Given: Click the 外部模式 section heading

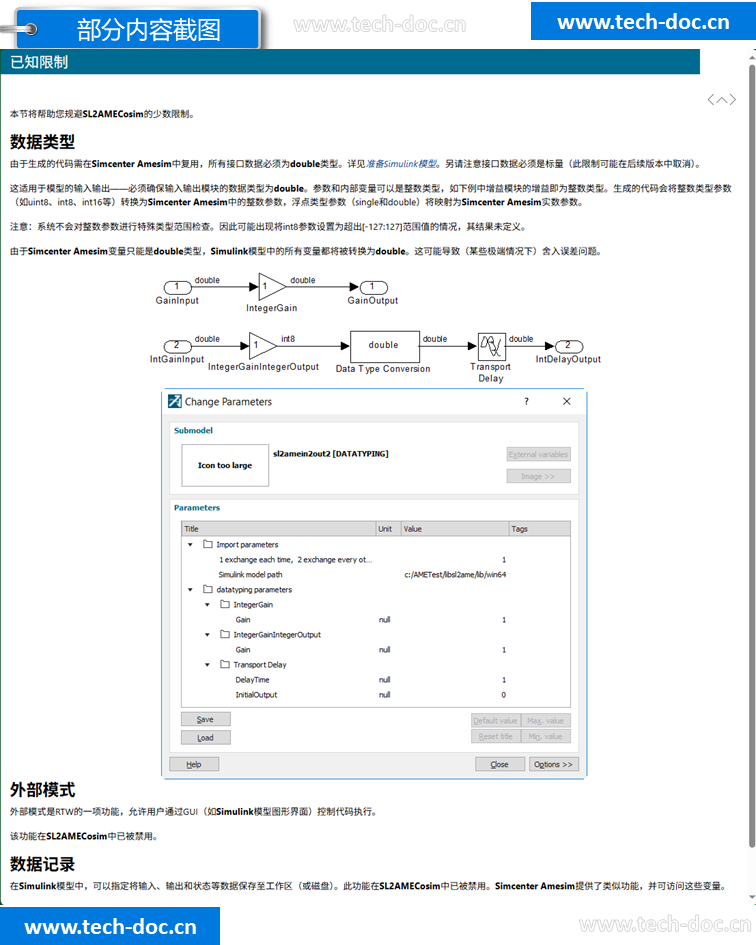Looking at the screenshot, I should tap(42, 790).
